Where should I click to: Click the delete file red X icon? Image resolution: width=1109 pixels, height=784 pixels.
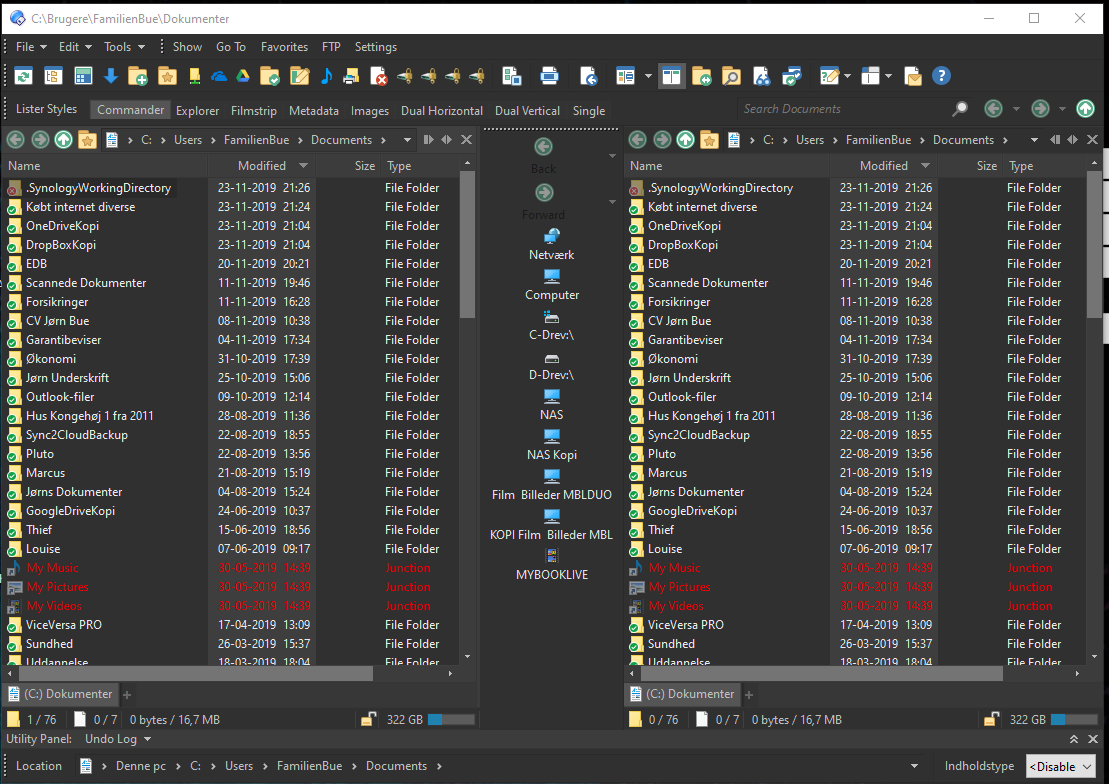379,76
